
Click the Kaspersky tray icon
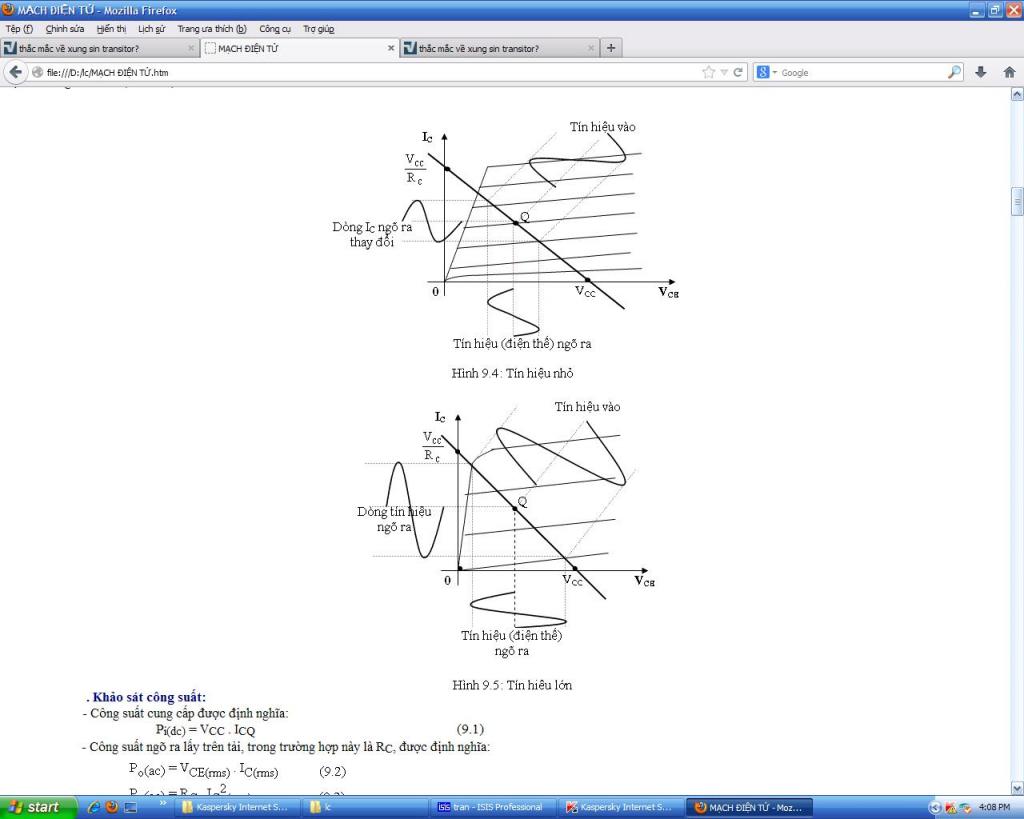click(x=950, y=808)
